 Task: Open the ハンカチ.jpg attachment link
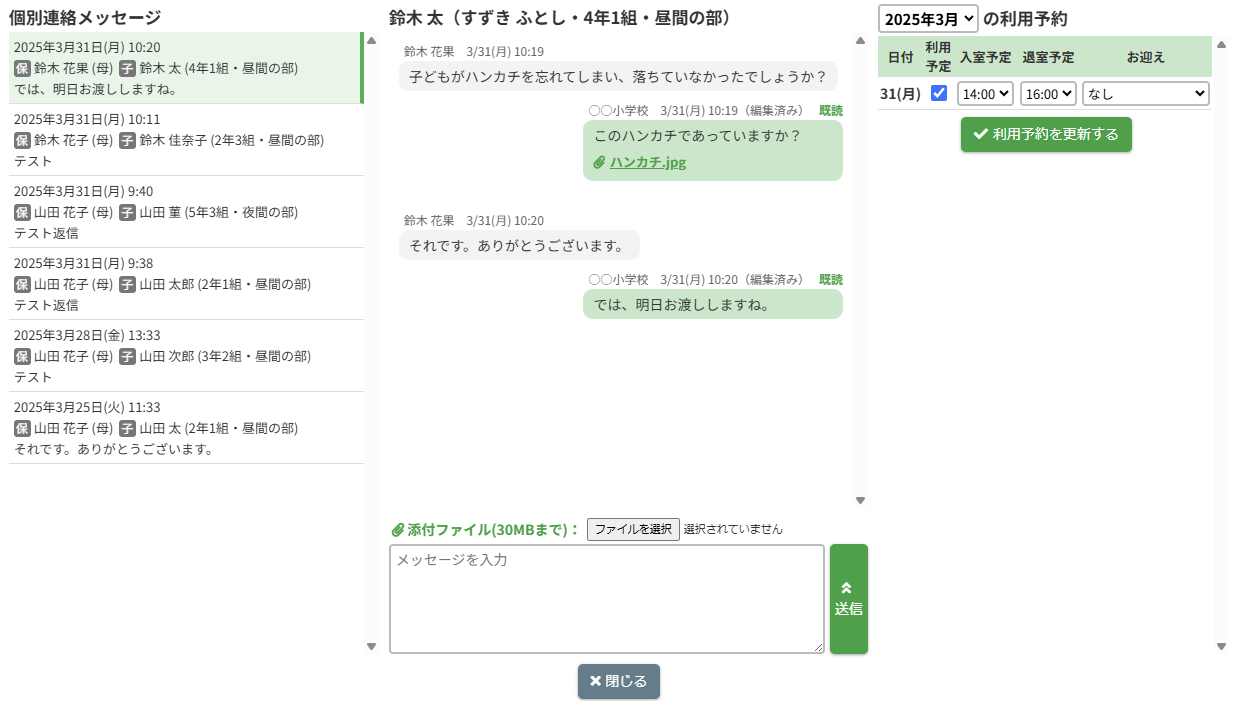(648, 163)
